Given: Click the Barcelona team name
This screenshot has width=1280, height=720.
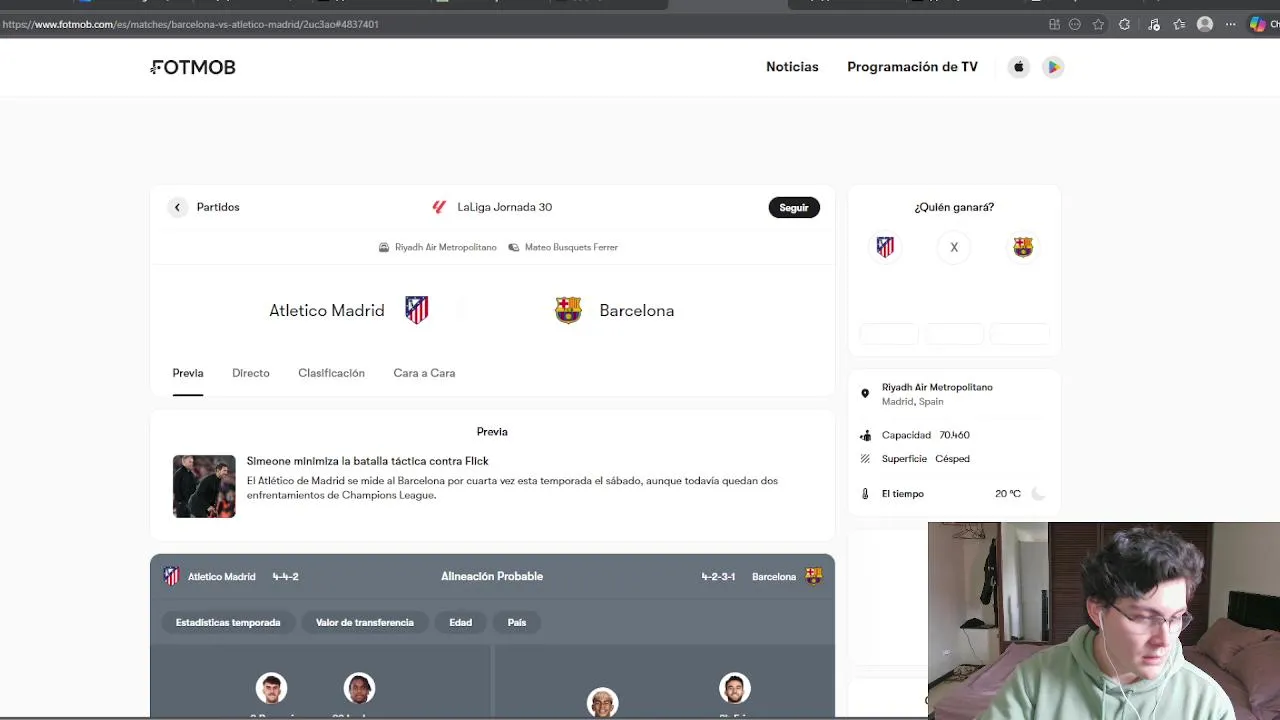Looking at the screenshot, I should pos(637,310).
